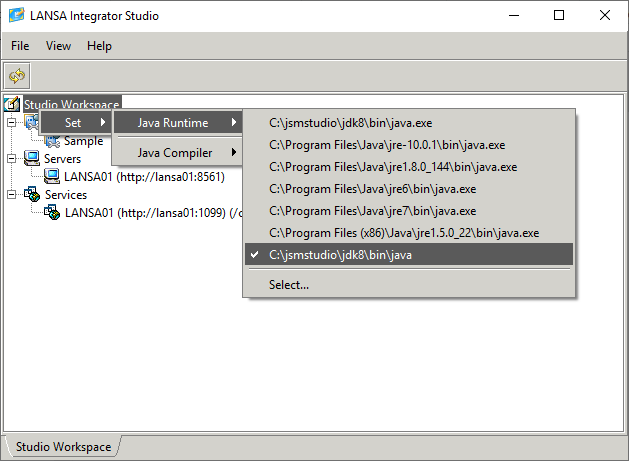
Task: Select the Servers tree label
Action: click(63, 158)
